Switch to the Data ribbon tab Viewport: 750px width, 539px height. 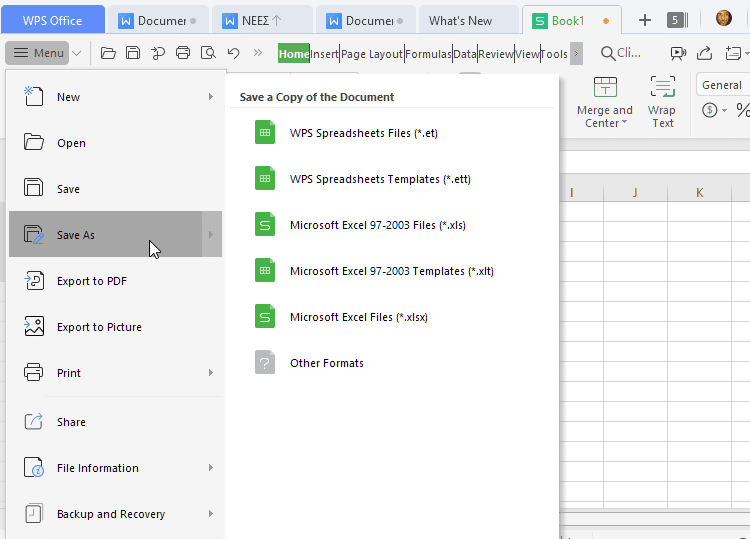pos(464,54)
